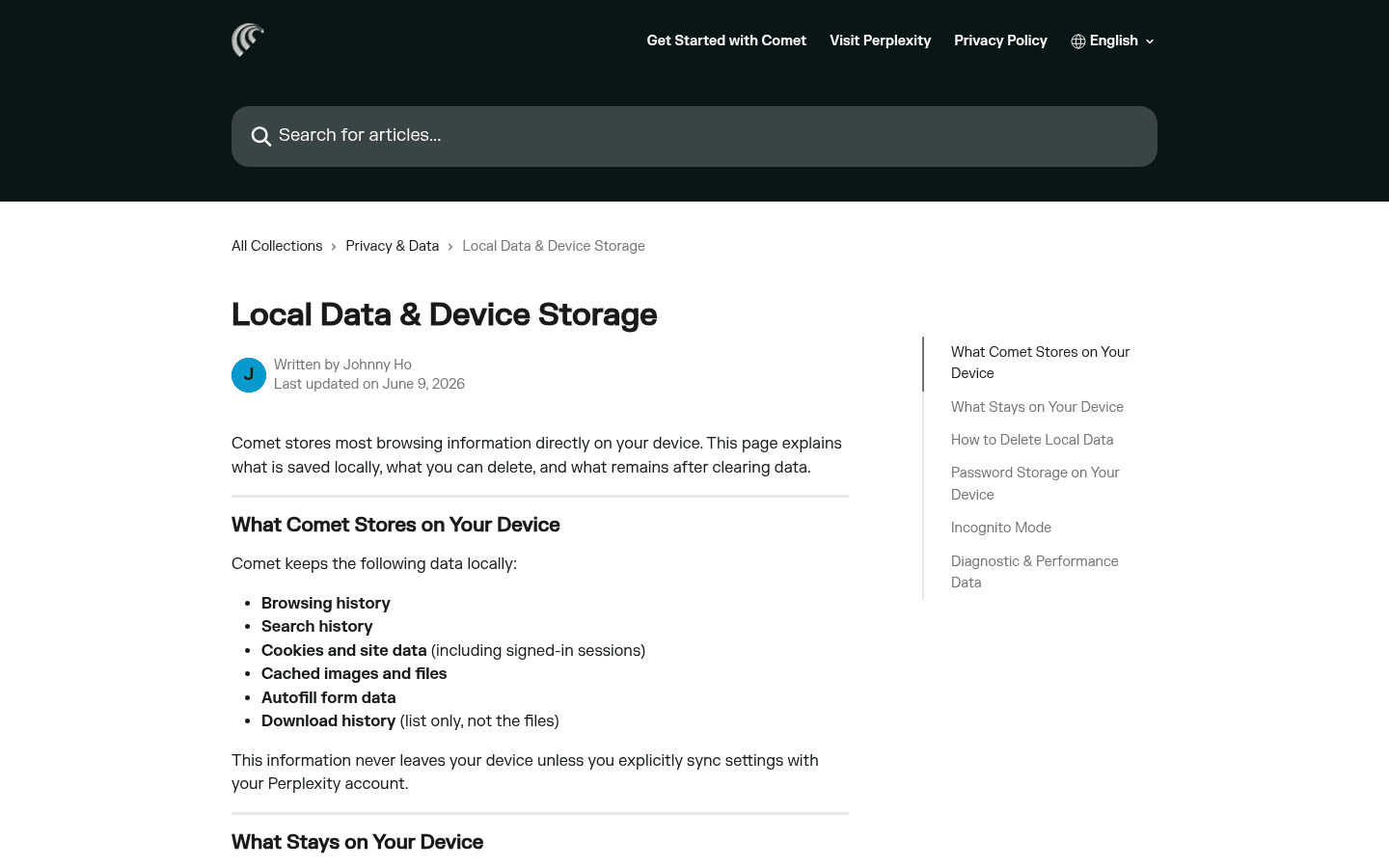The width and height of the screenshot is (1389, 868).
Task: Focus the Search for articles field
Action: (x=694, y=136)
